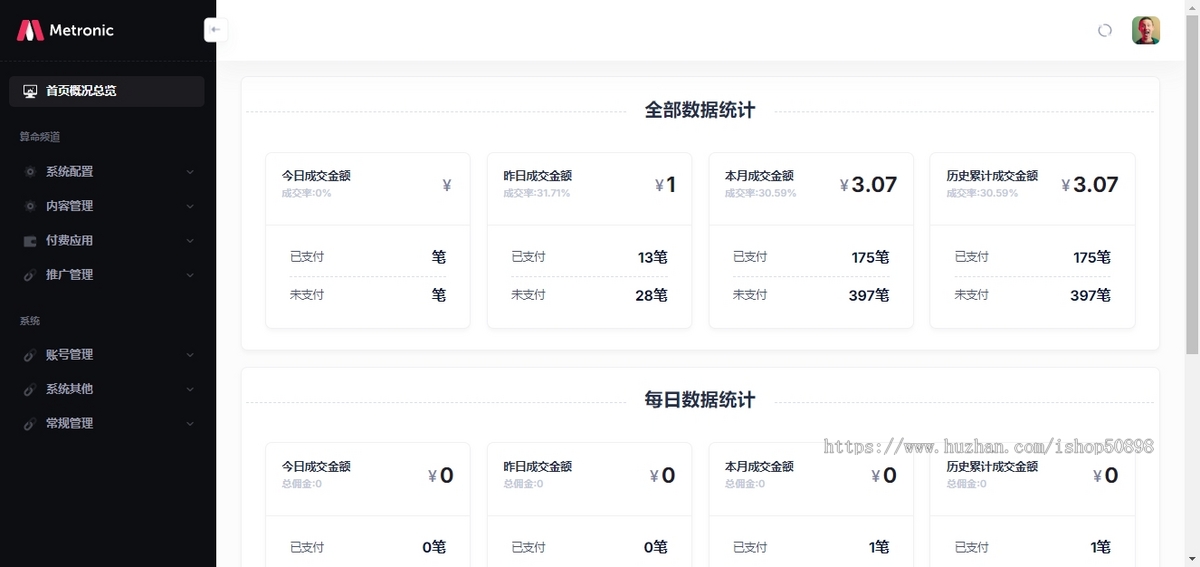
Task: Expand the 付费应用 chevron
Action: (x=190, y=241)
